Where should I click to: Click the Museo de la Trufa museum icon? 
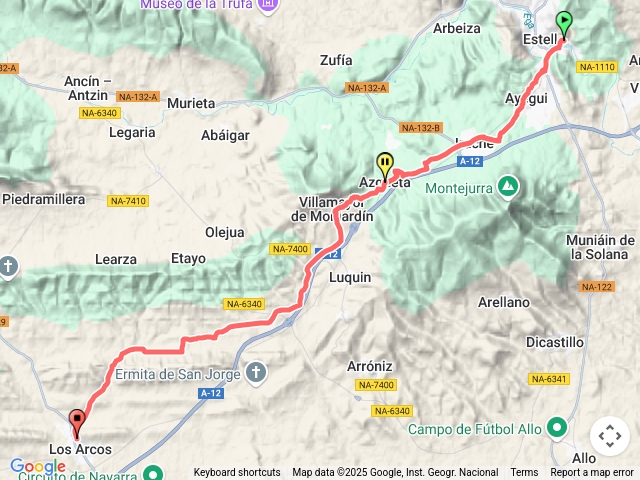tap(267, 6)
